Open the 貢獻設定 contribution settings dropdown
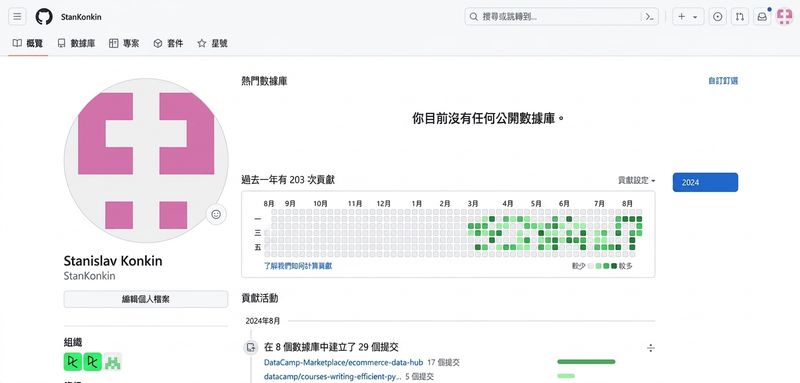This screenshot has height=383, width=800. pyautogui.click(x=637, y=181)
